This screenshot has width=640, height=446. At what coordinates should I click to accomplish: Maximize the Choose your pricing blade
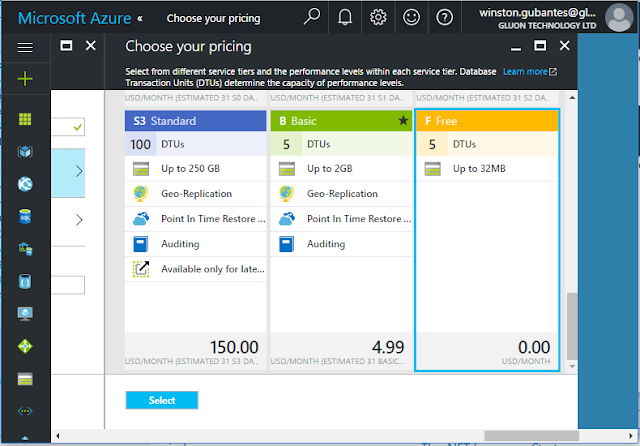tap(540, 46)
